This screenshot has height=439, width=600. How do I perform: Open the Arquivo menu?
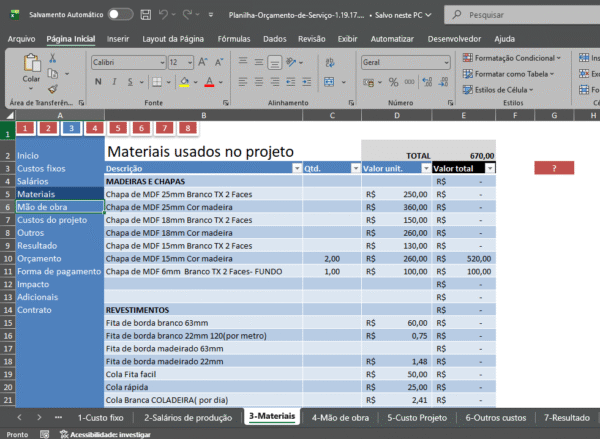[21, 39]
